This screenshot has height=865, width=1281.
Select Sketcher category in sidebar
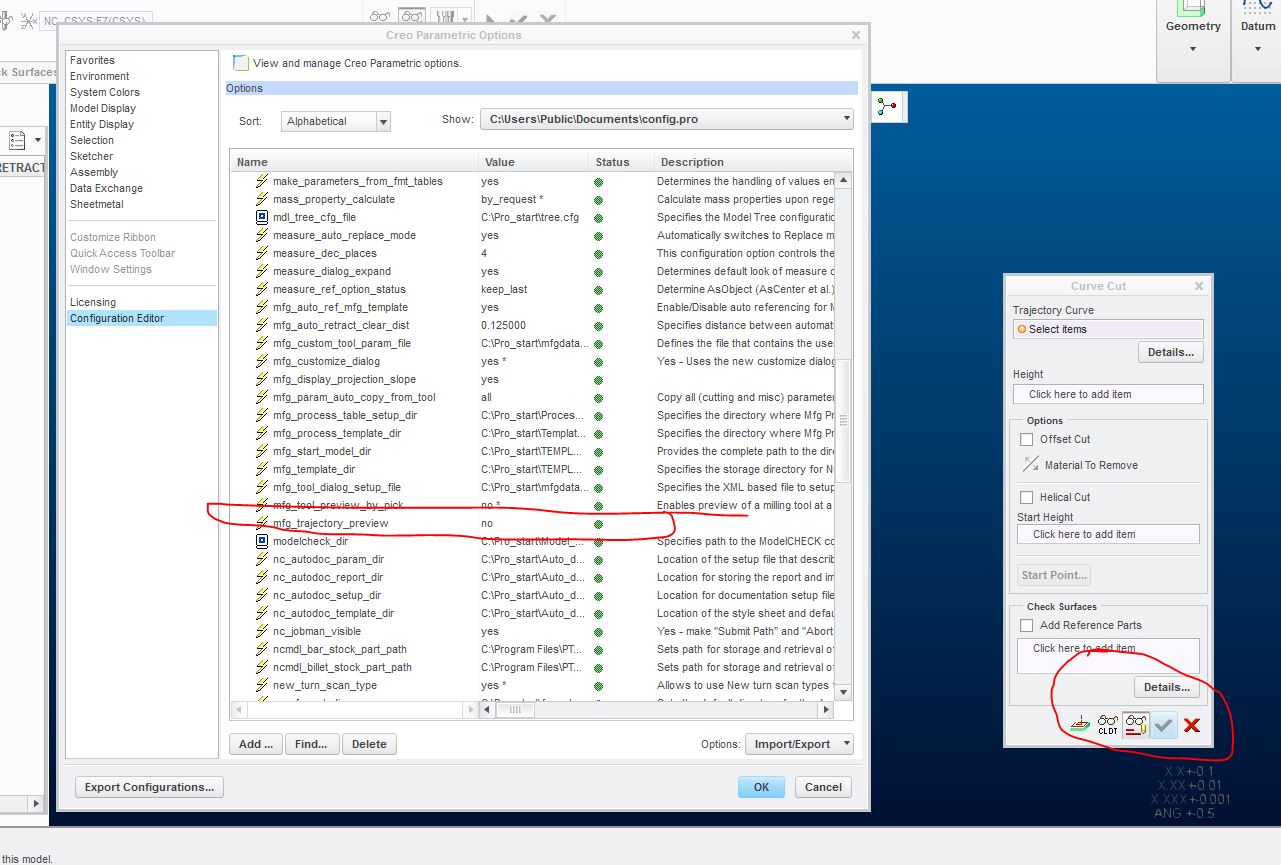[91, 156]
